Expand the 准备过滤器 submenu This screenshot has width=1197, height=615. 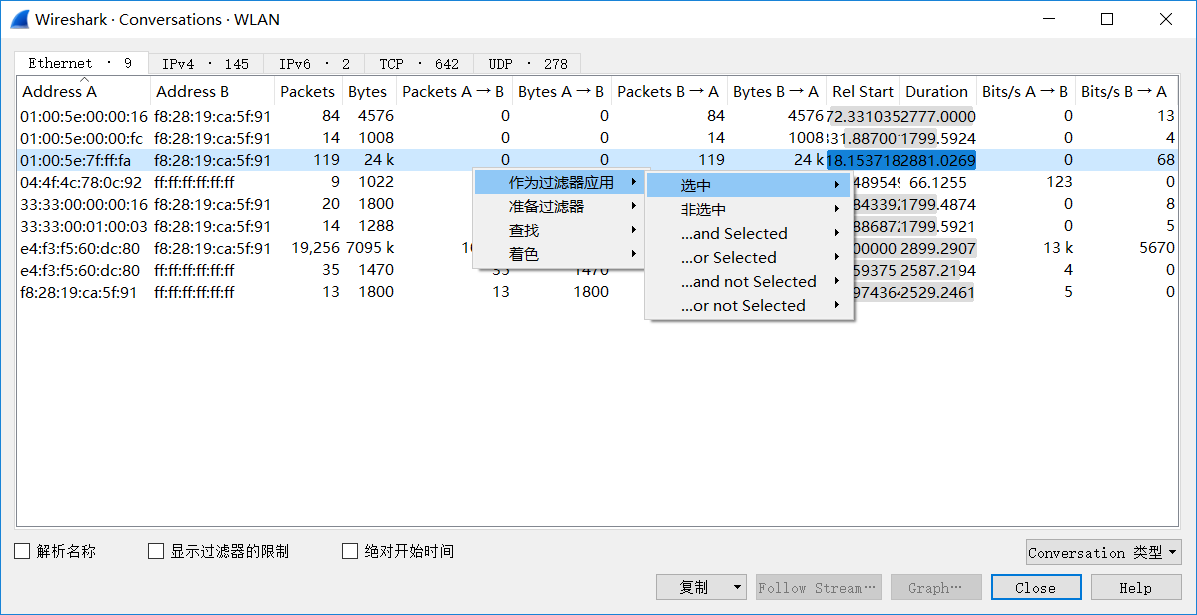pos(561,206)
